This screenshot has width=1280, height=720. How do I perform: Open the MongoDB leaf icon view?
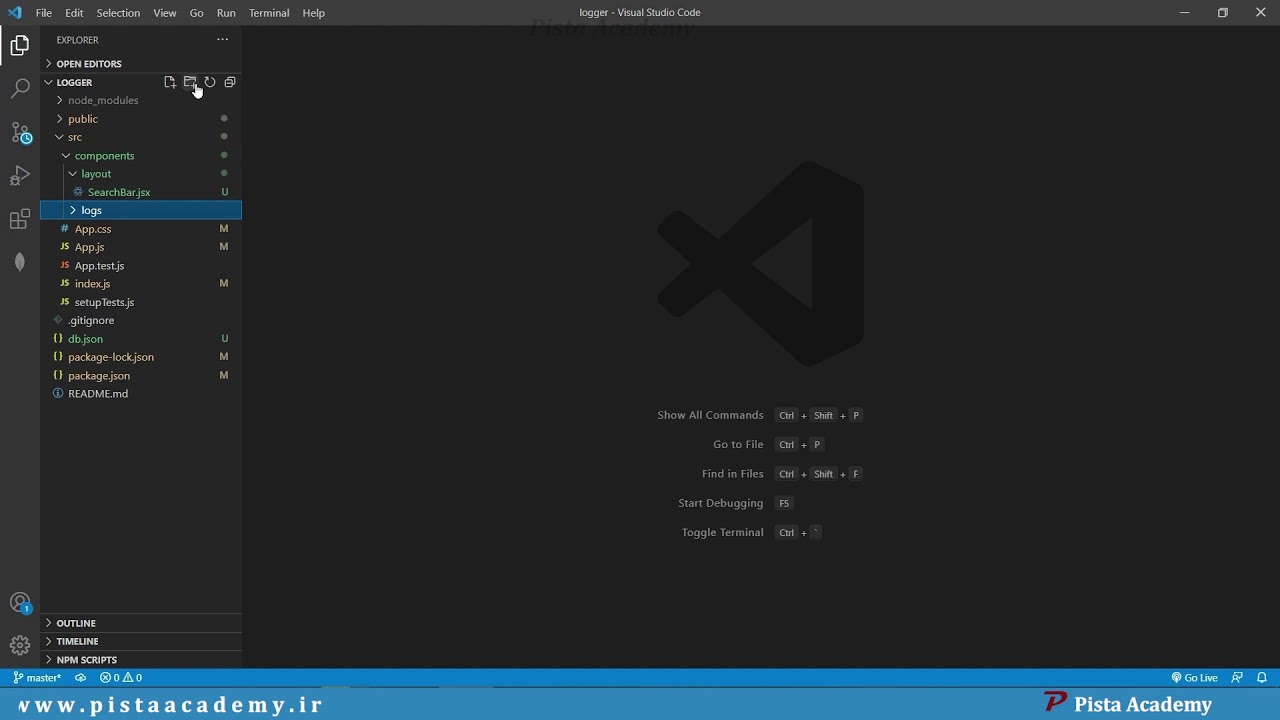[x=20, y=262]
